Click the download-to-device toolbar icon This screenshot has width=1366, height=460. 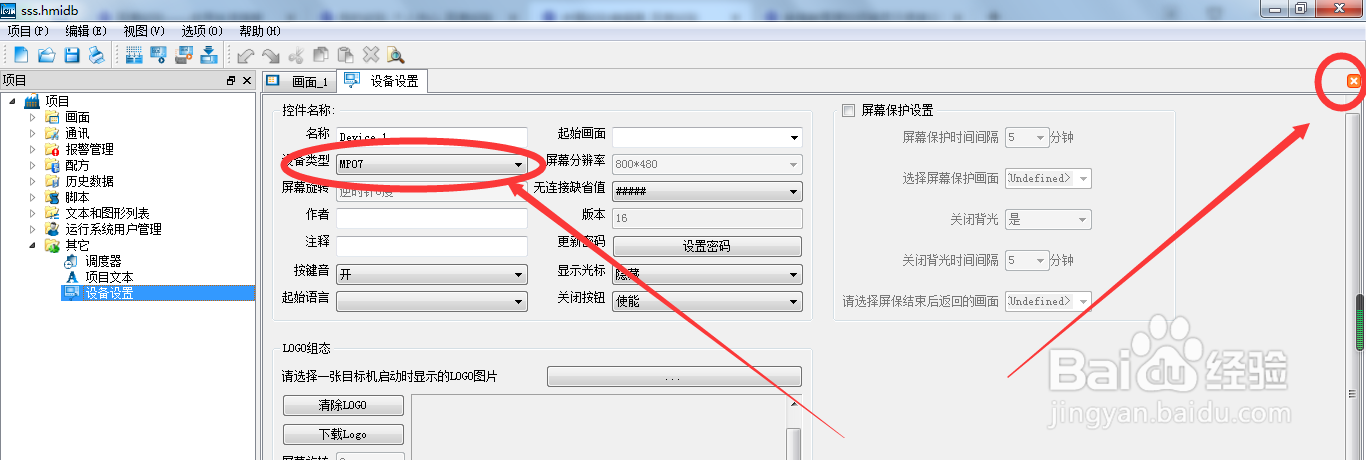(209, 55)
